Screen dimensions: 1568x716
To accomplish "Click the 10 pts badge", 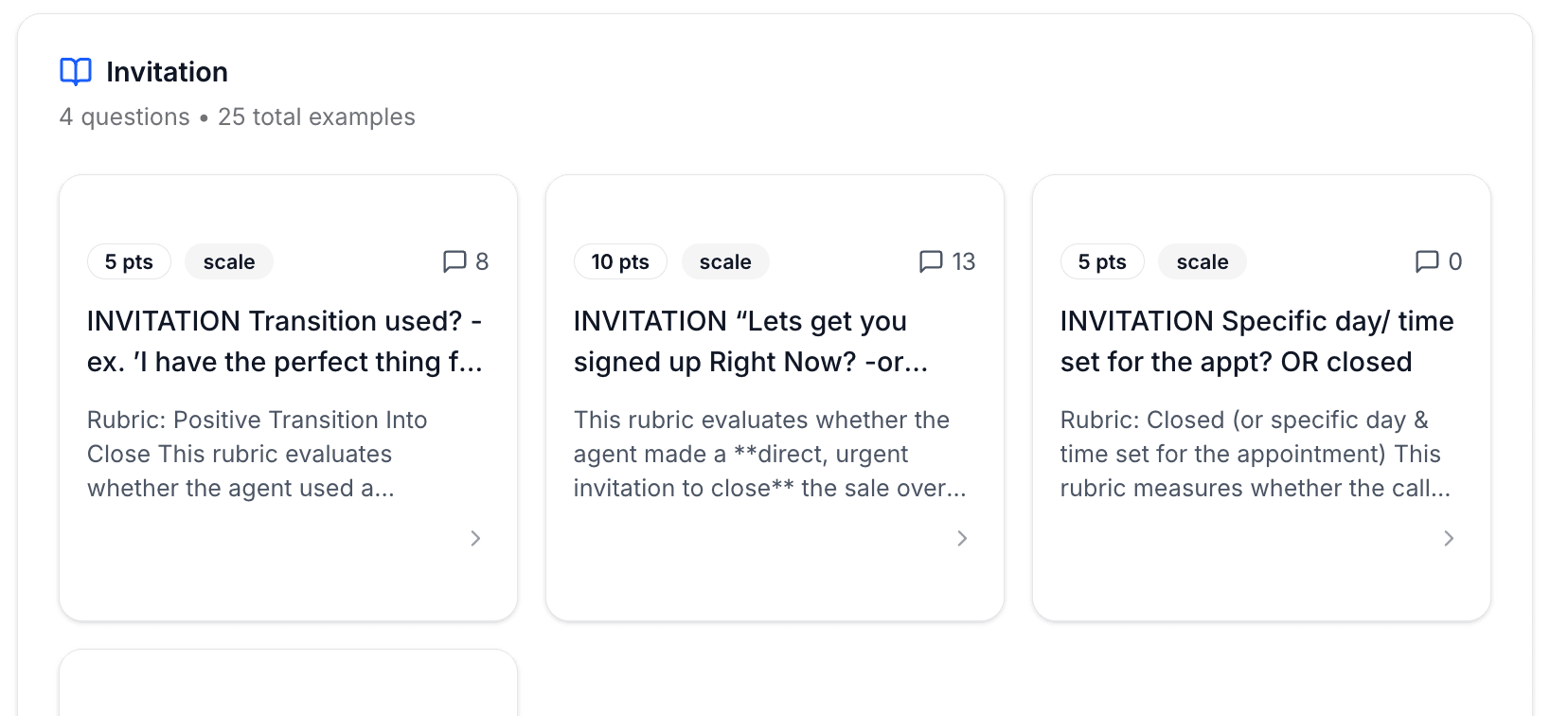I will (x=620, y=261).
